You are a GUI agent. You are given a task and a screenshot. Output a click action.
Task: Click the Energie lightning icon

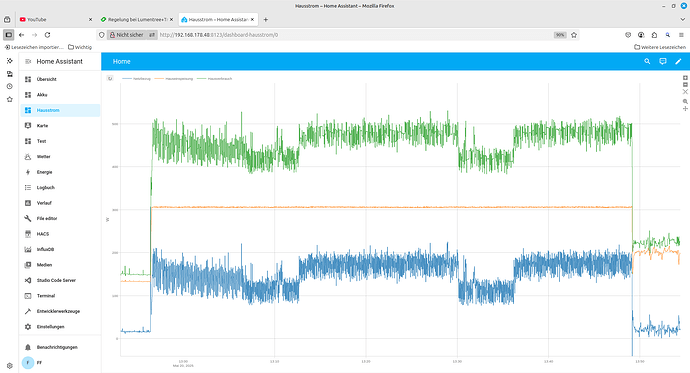28,172
